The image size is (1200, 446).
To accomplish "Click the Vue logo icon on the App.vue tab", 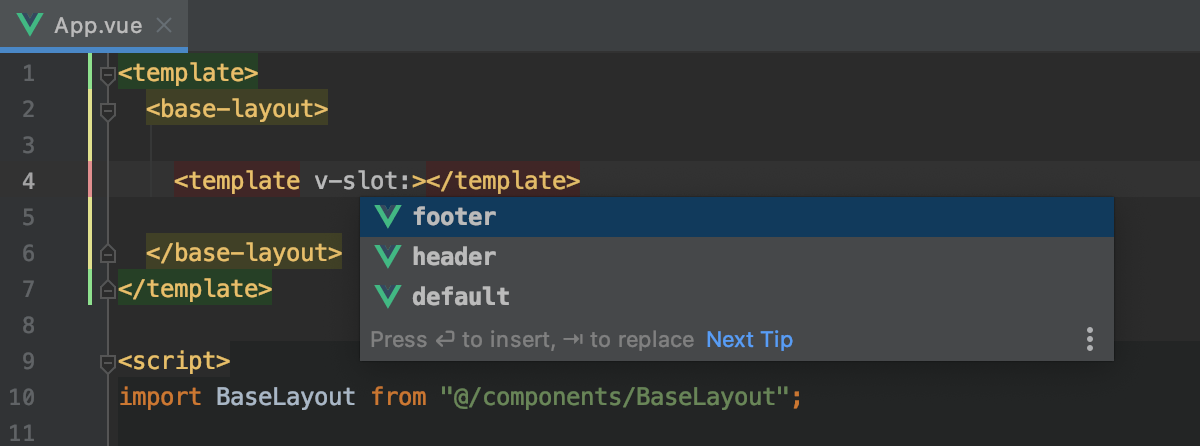I will coord(30,25).
